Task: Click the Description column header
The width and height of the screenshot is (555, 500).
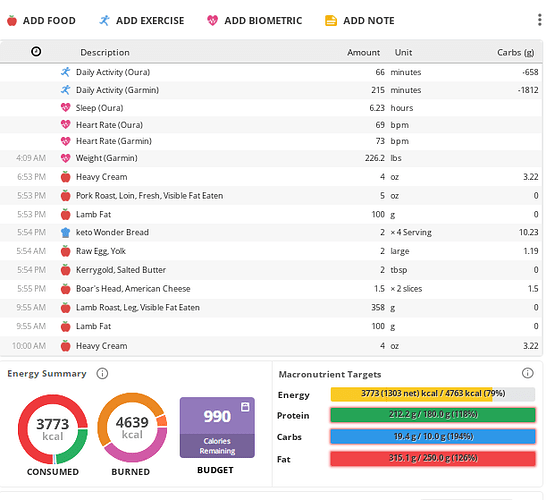Action: click(x=105, y=52)
